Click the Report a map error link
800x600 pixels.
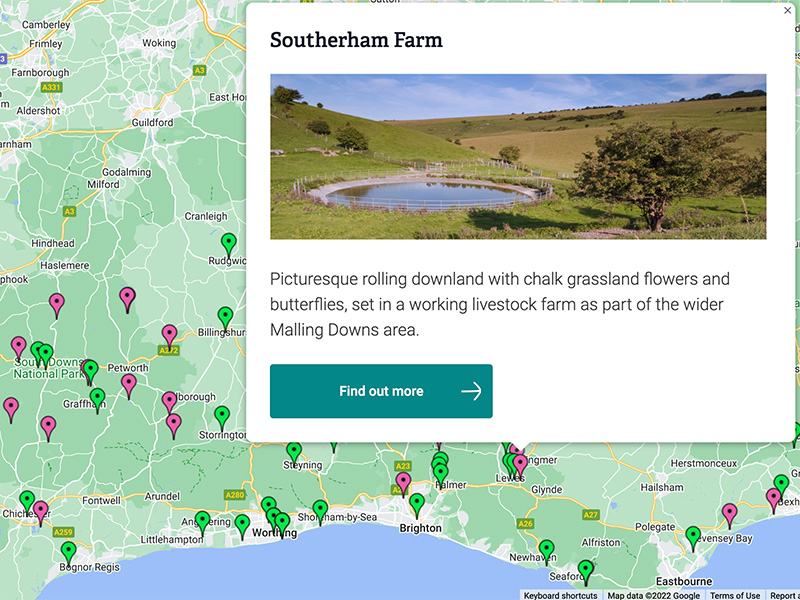(x=783, y=595)
